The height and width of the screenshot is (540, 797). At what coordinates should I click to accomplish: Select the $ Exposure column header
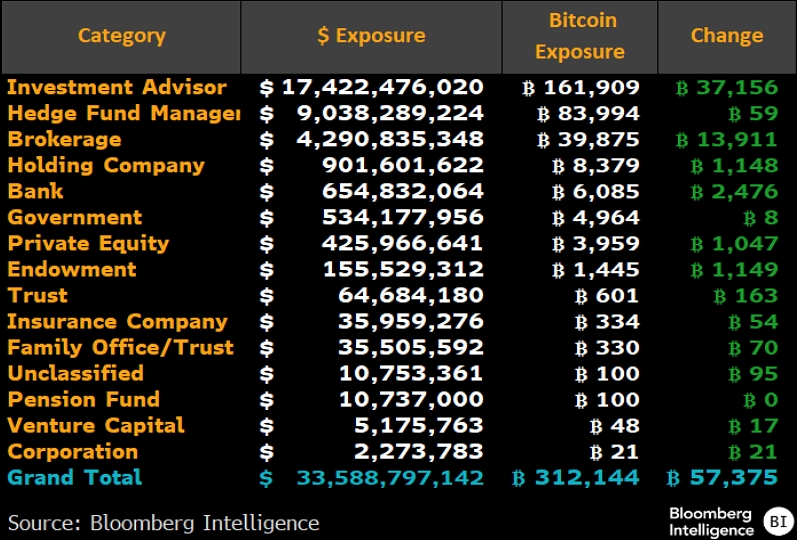371,36
